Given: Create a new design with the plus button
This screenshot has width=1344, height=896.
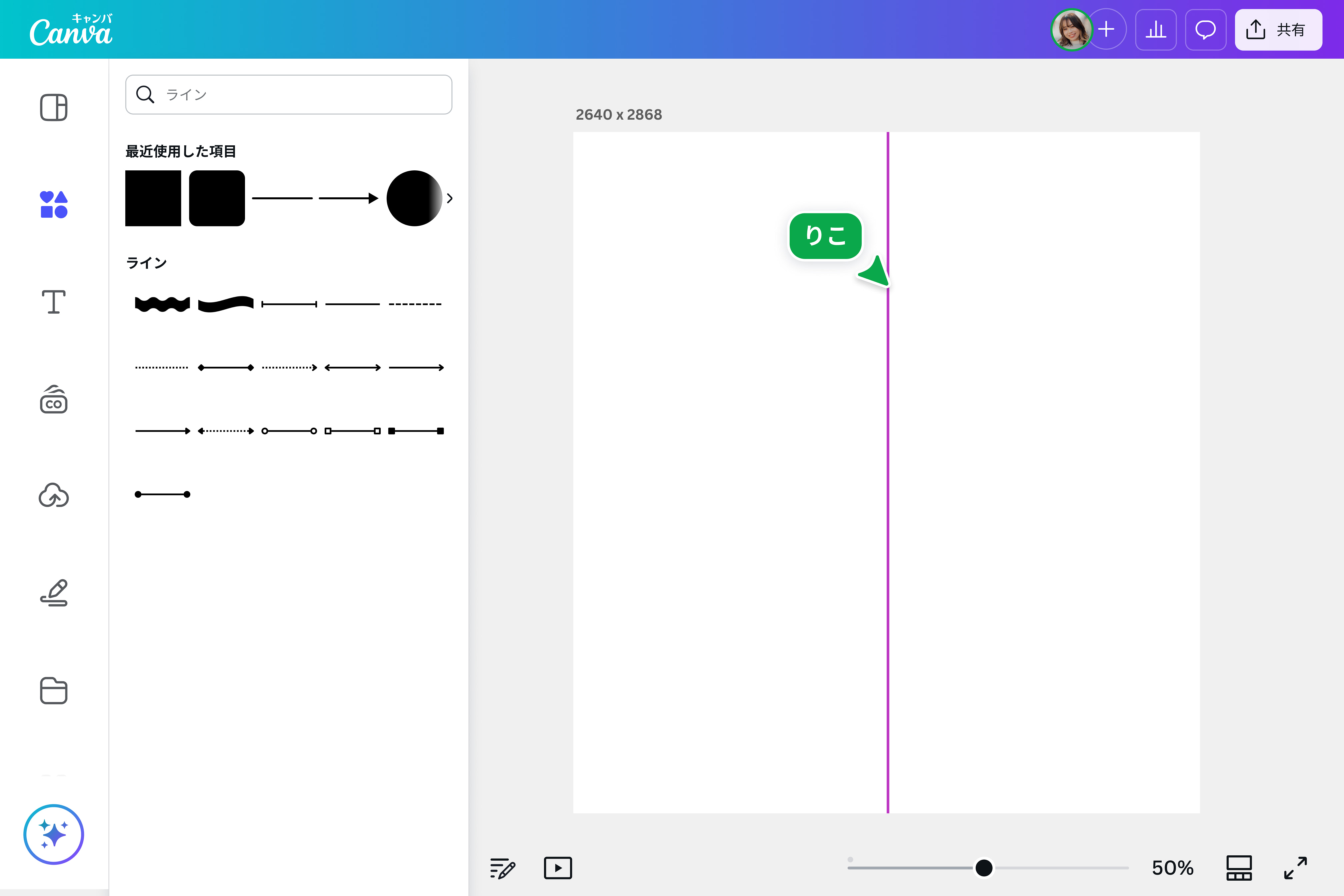Looking at the screenshot, I should pyautogui.click(x=1106, y=29).
